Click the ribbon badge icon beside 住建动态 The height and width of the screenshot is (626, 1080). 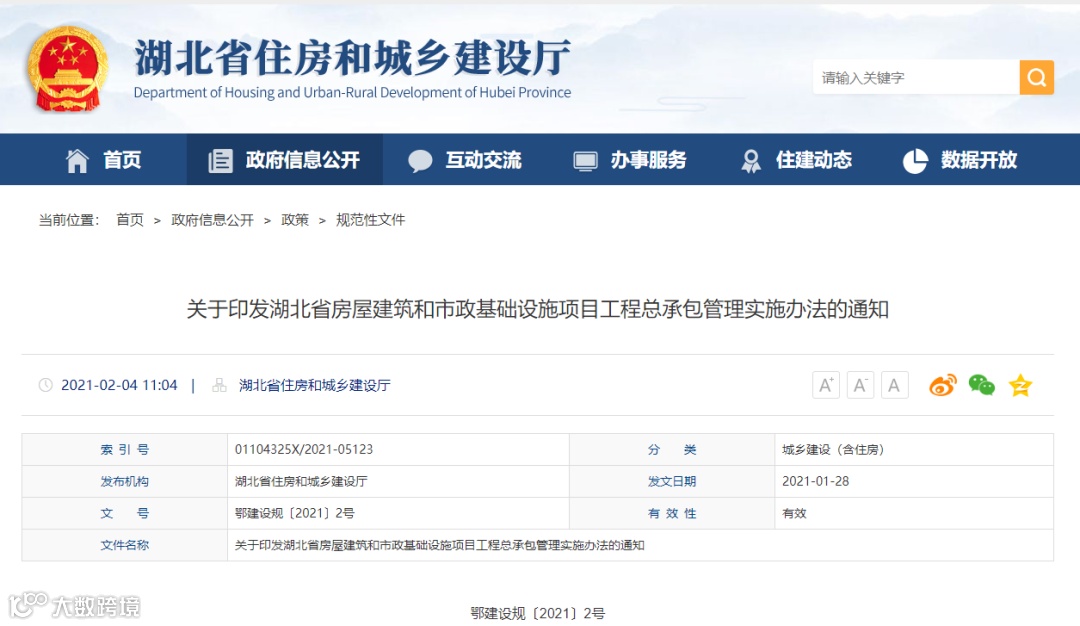751,161
